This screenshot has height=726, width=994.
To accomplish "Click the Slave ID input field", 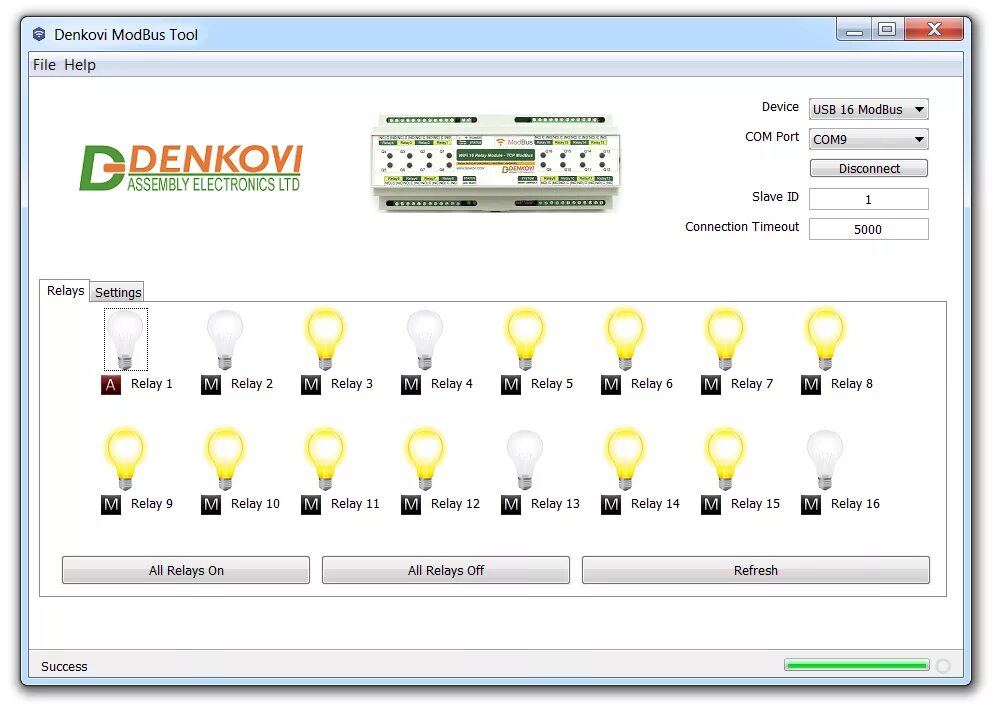I will [x=868, y=199].
